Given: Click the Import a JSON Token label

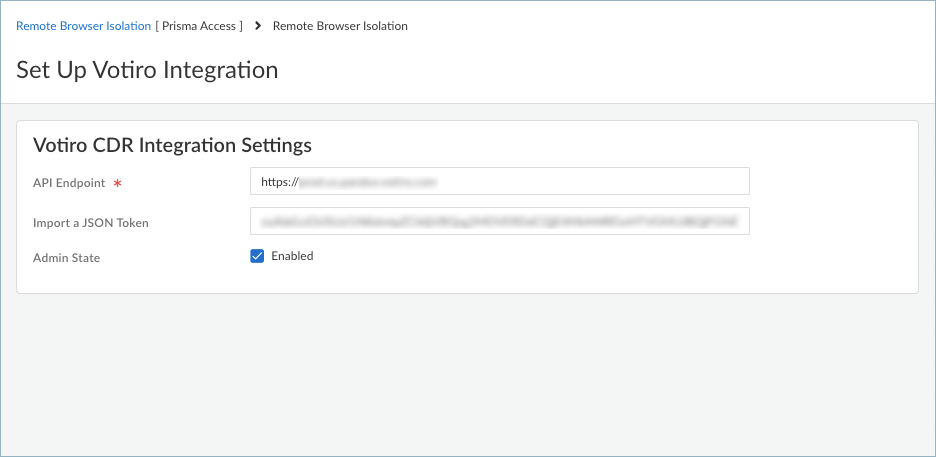Looking at the screenshot, I should coord(91,223).
